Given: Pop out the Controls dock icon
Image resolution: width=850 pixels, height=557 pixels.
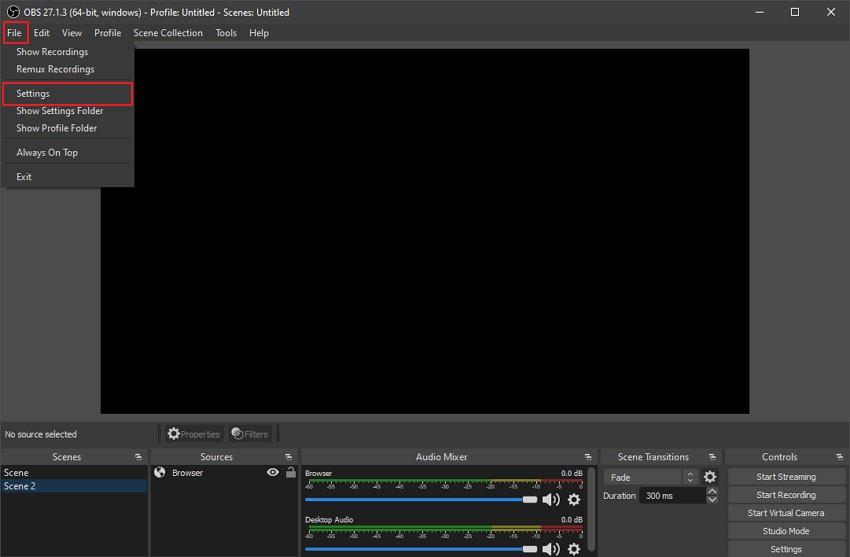Looking at the screenshot, I should [838, 457].
